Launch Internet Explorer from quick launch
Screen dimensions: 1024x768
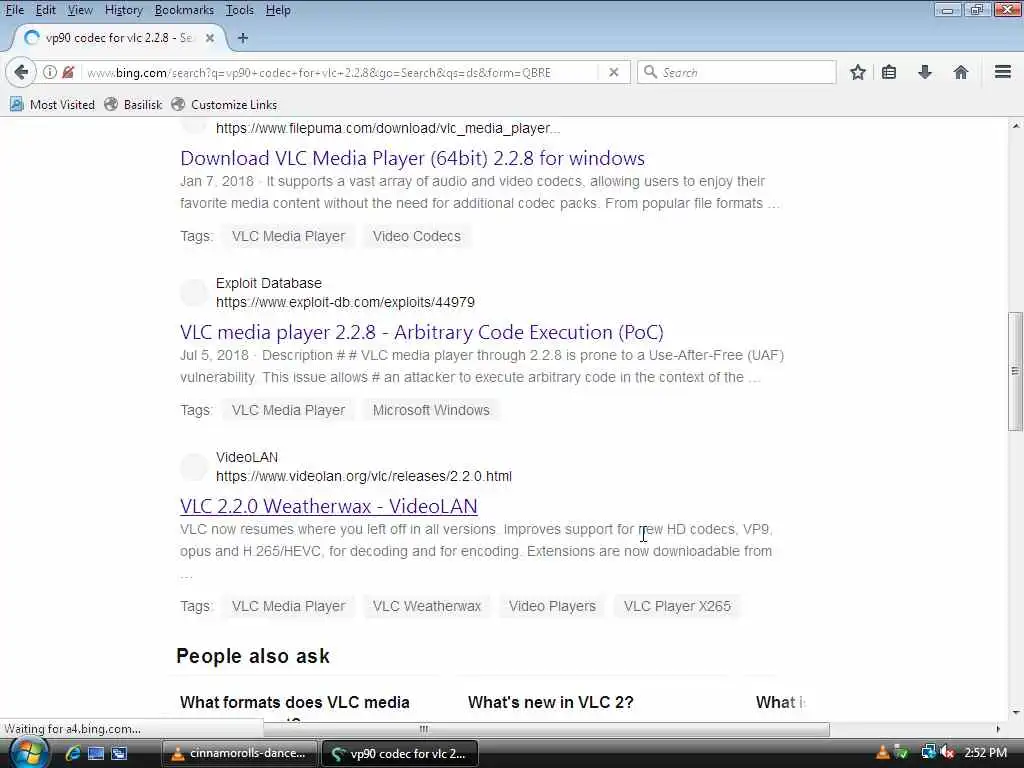pyautogui.click(x=72, y=754)
